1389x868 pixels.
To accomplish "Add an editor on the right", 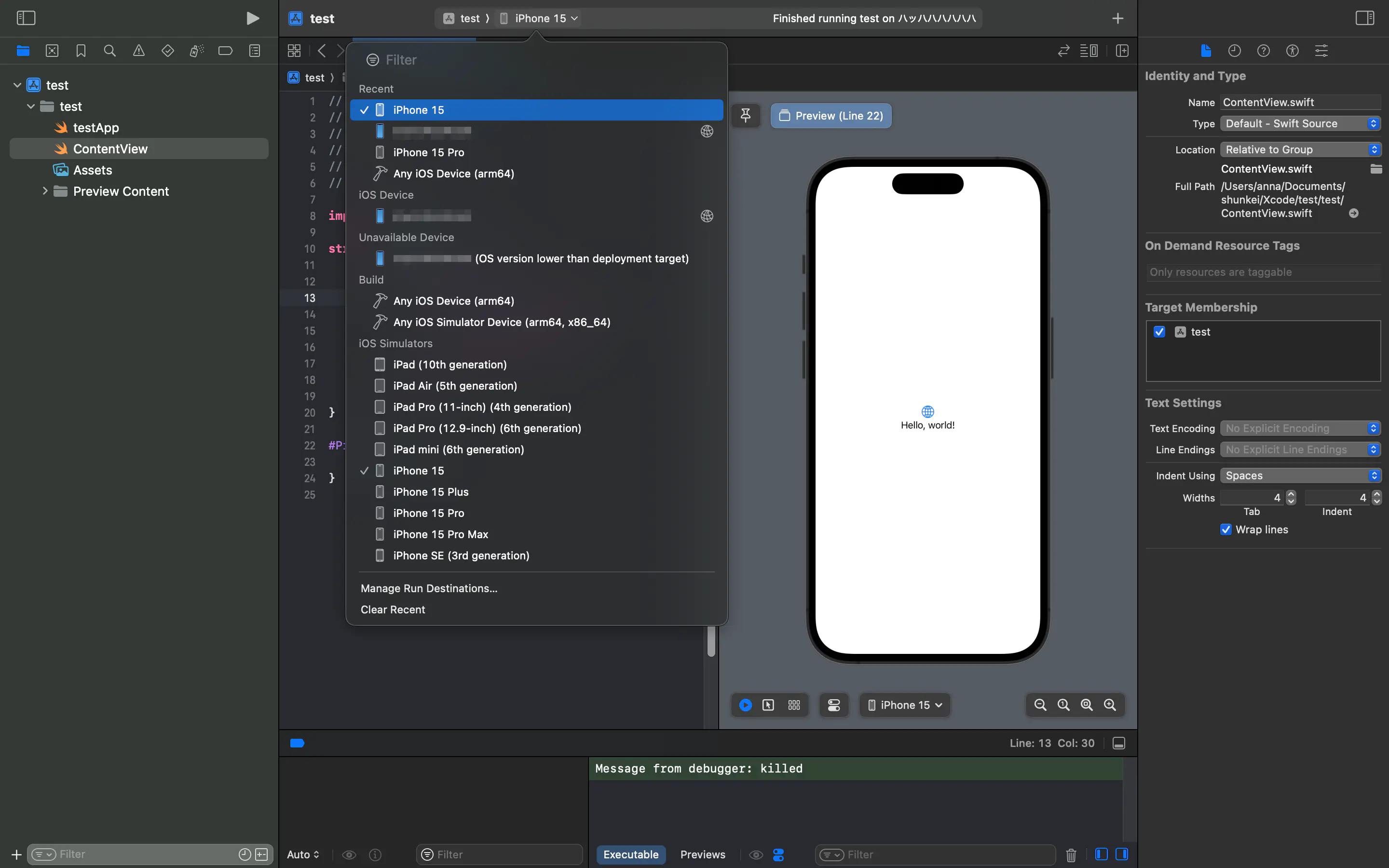I will 1122,51.
